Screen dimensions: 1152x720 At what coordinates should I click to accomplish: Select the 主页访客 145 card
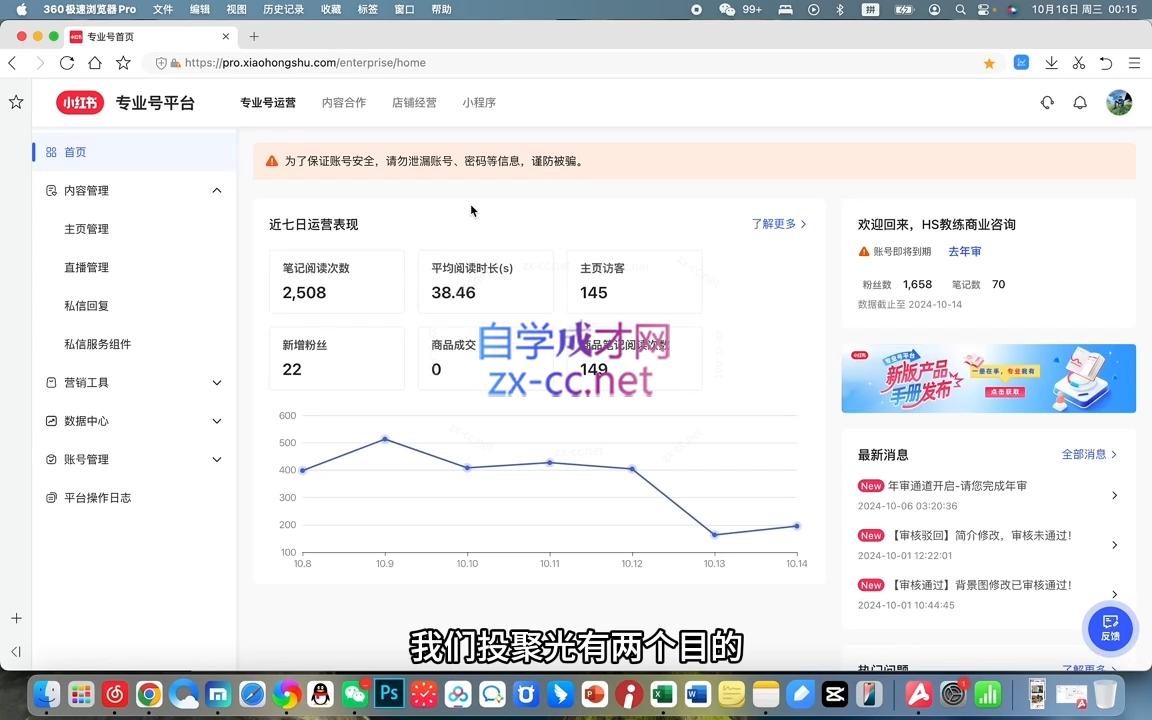coord(634,281)
